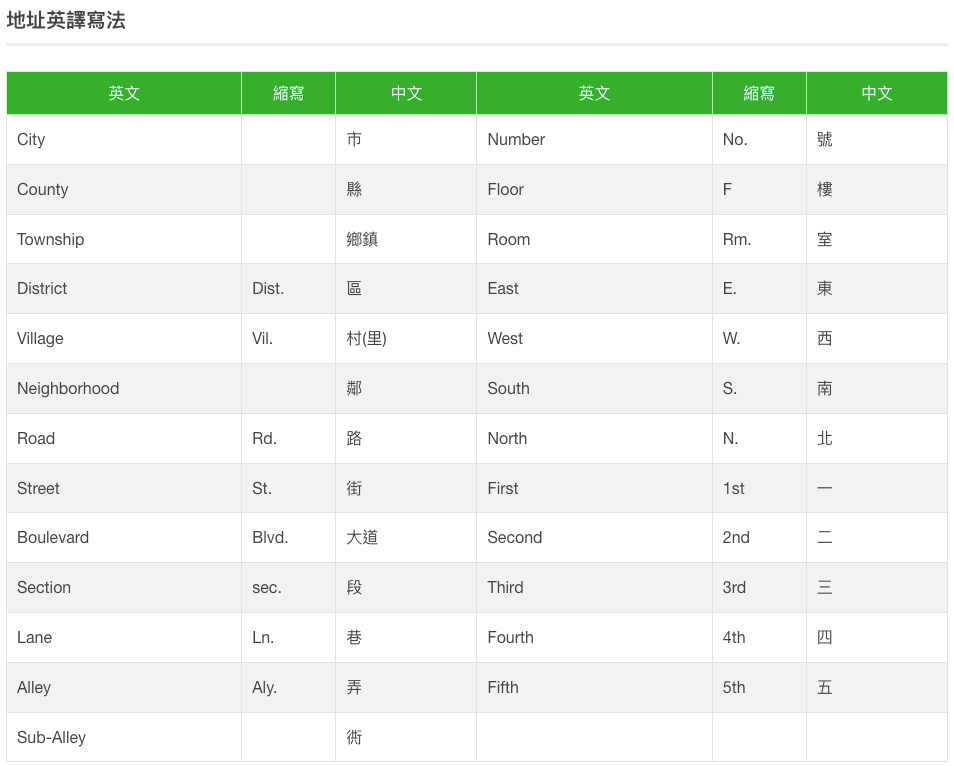This screenshot has height=766, width=954.
Task: Select the Dist. abbreviation cell
Action: pyautogui.click(x=268, y=288)
